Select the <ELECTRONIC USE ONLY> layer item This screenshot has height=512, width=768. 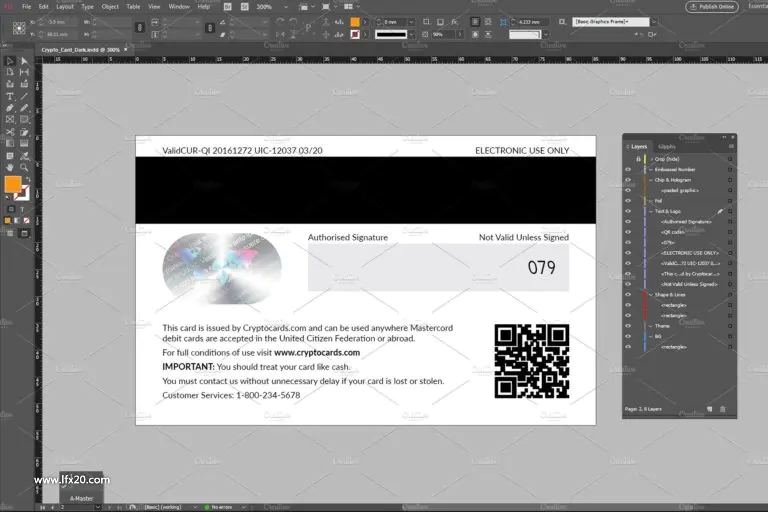(690, 253)
